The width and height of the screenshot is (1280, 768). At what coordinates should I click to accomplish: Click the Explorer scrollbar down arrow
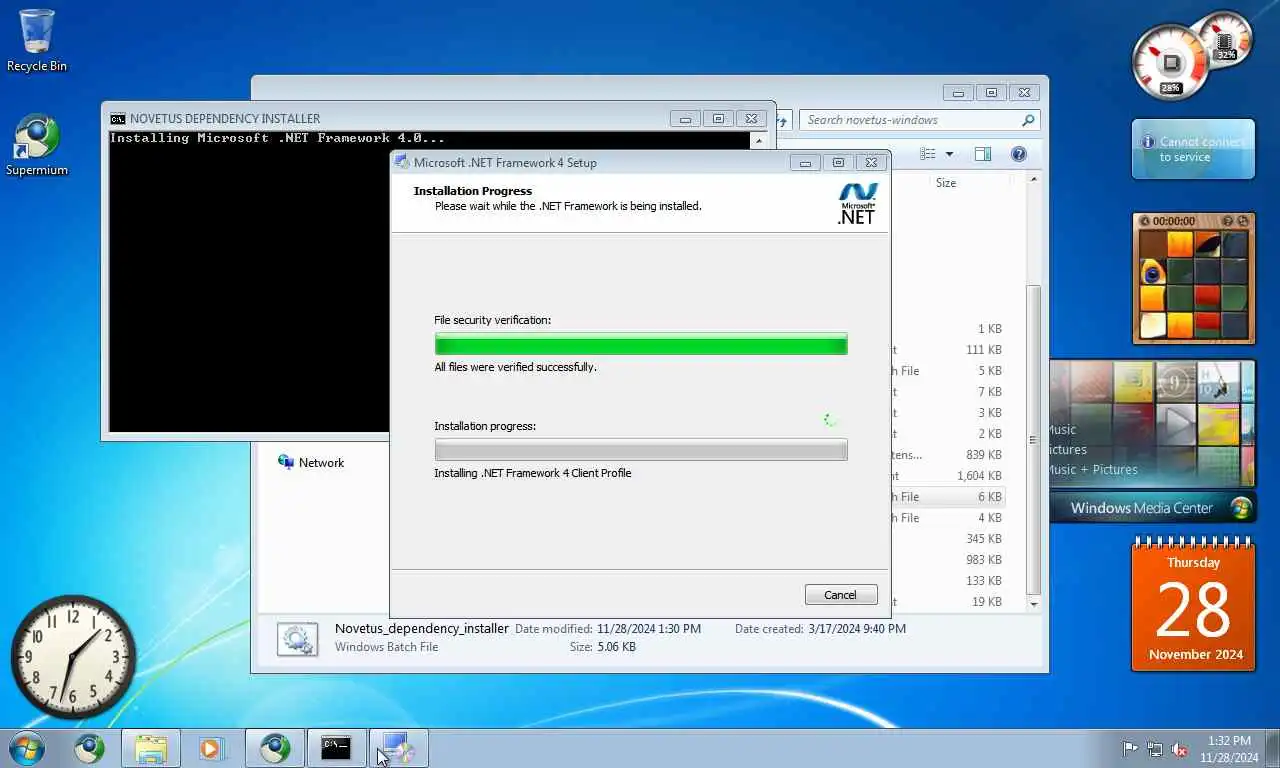[1034, 604]
